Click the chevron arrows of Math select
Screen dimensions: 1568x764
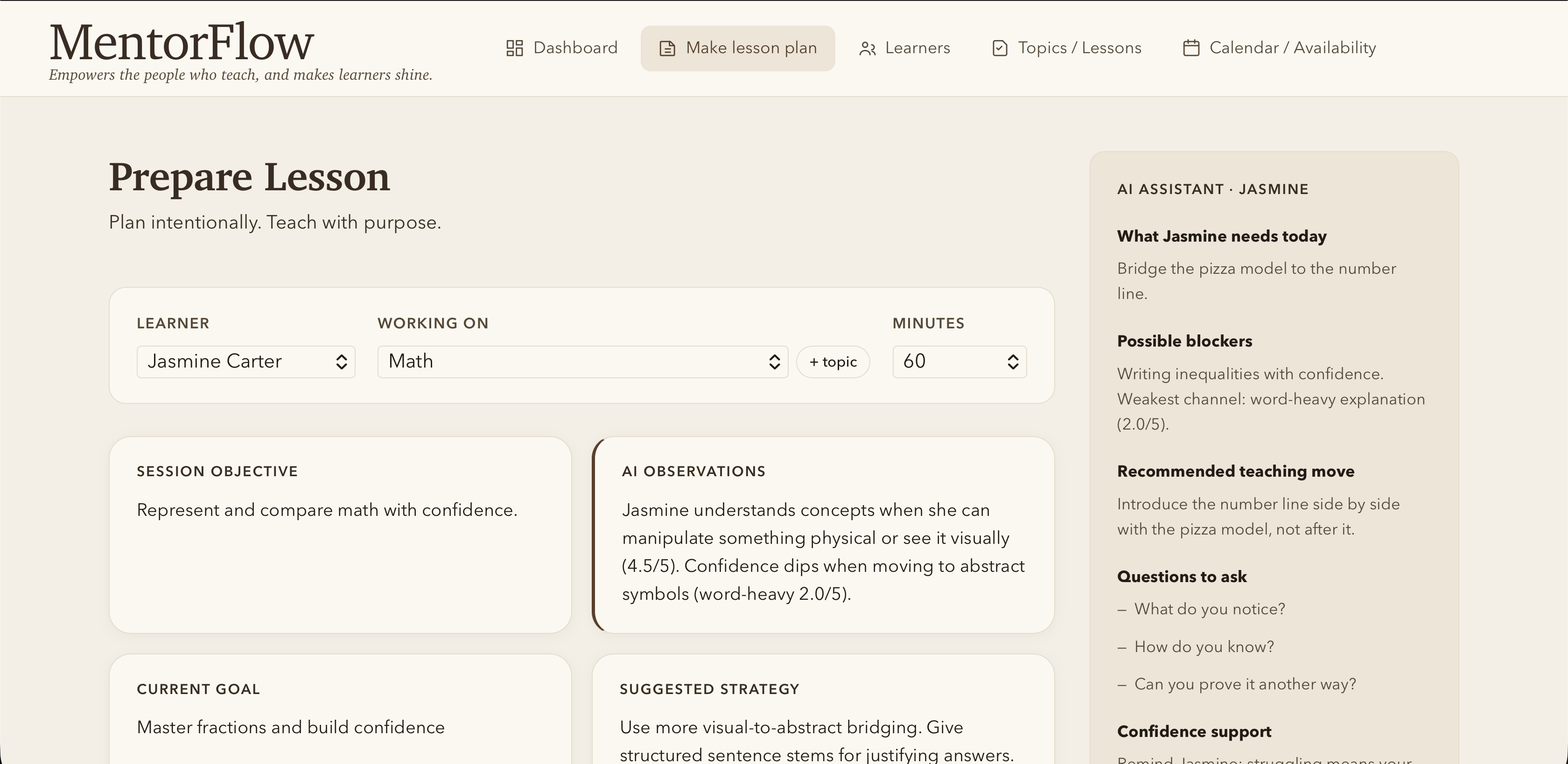pyautogui.click(x=774, y=362)
